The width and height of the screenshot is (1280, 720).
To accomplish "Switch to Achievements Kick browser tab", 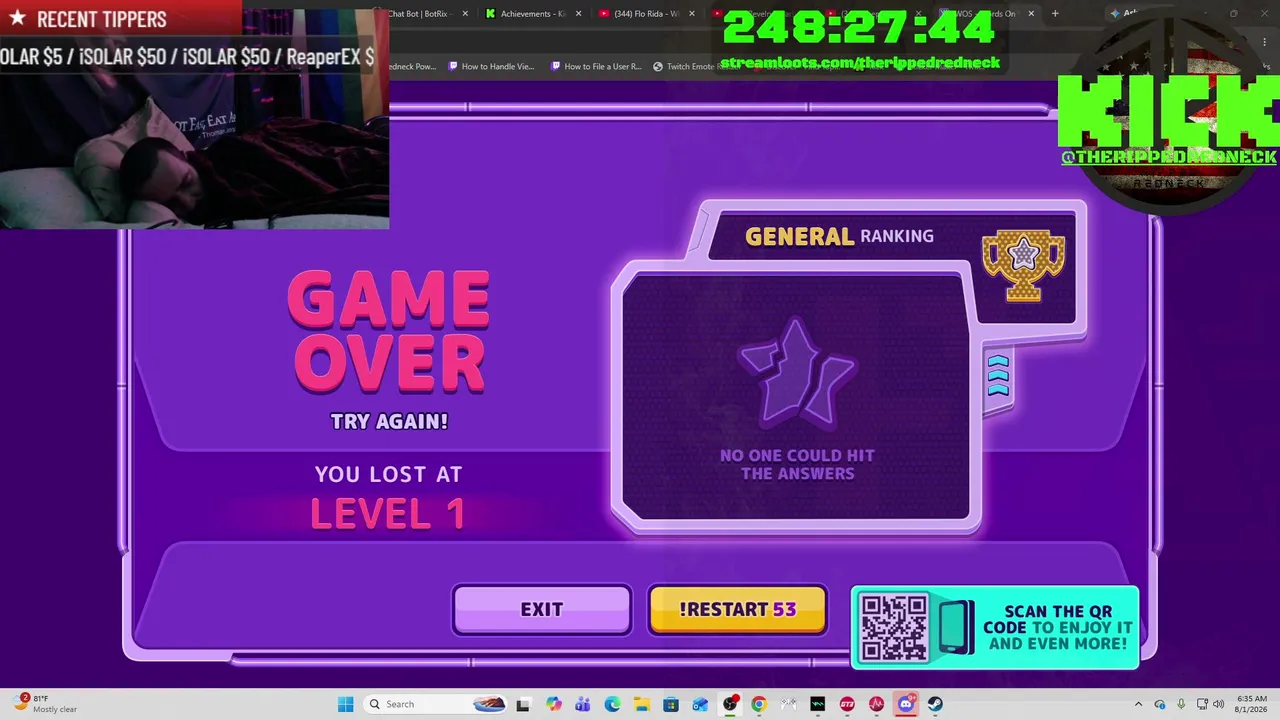I will click(x=531, y=14).
